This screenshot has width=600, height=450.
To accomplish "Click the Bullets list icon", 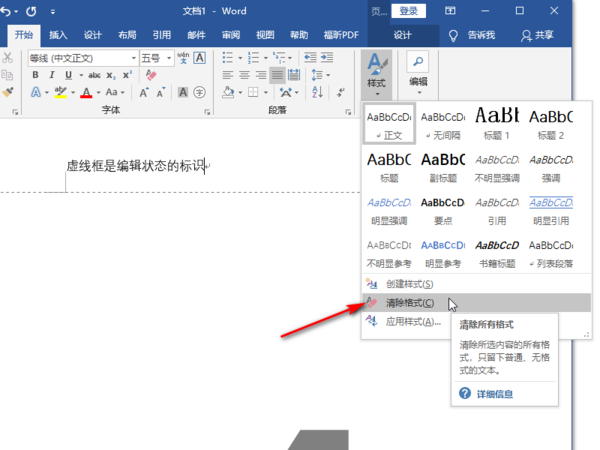I will click(228, 58).
